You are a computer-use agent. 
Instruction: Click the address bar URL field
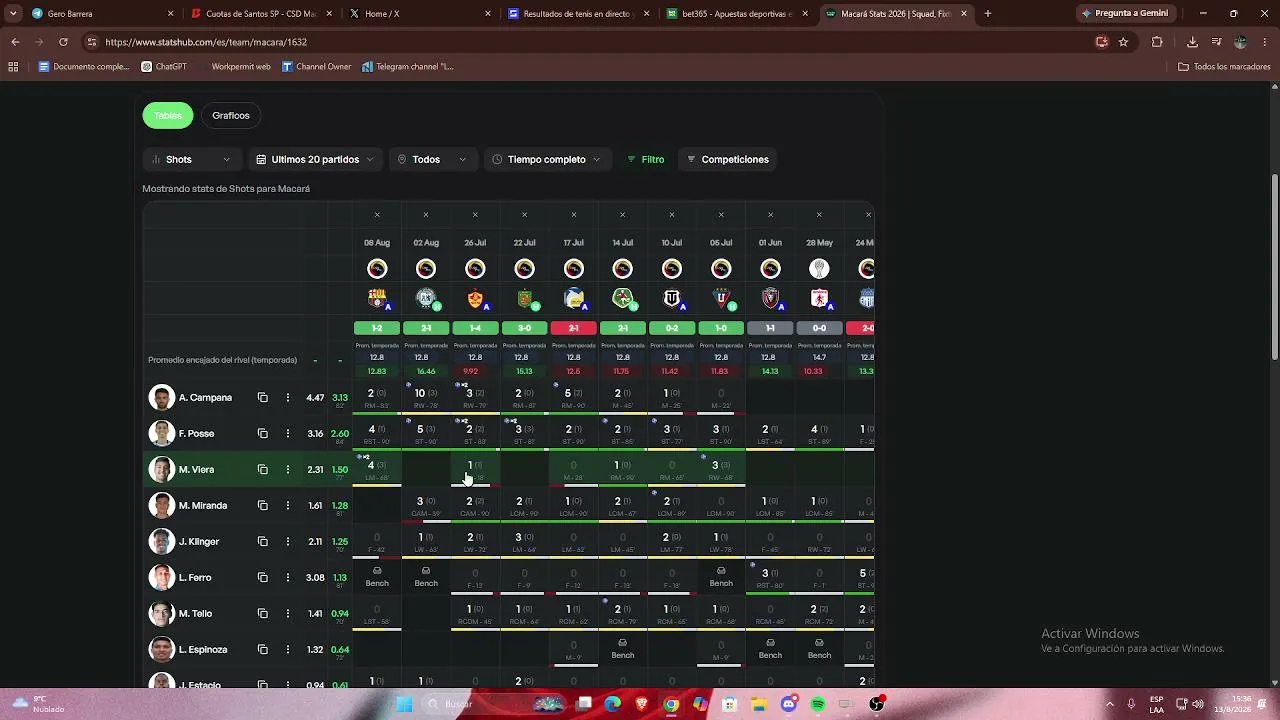click(590, 42)
